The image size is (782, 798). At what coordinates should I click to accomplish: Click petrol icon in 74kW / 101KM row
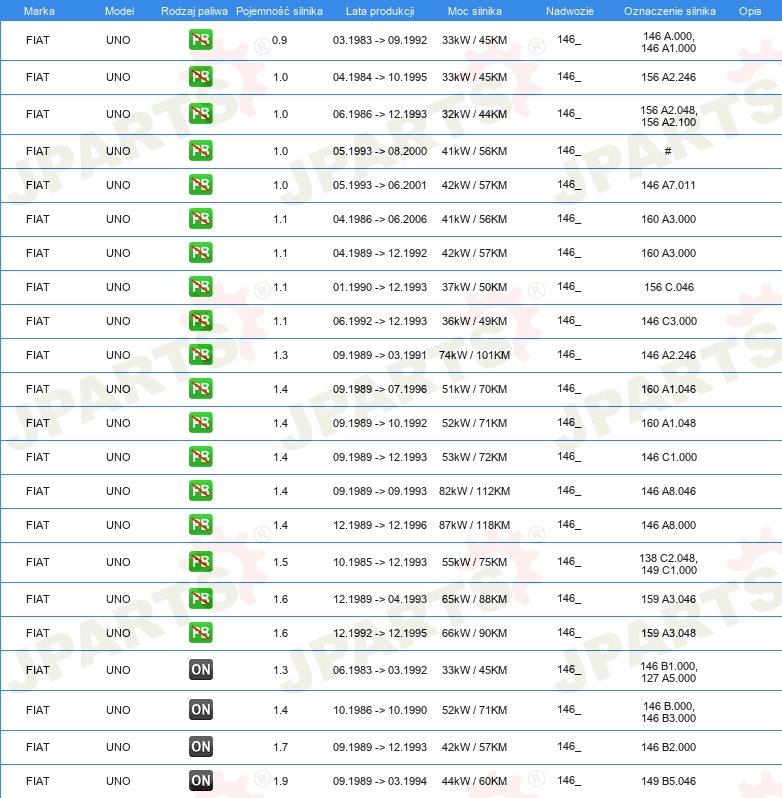(200, 355)
